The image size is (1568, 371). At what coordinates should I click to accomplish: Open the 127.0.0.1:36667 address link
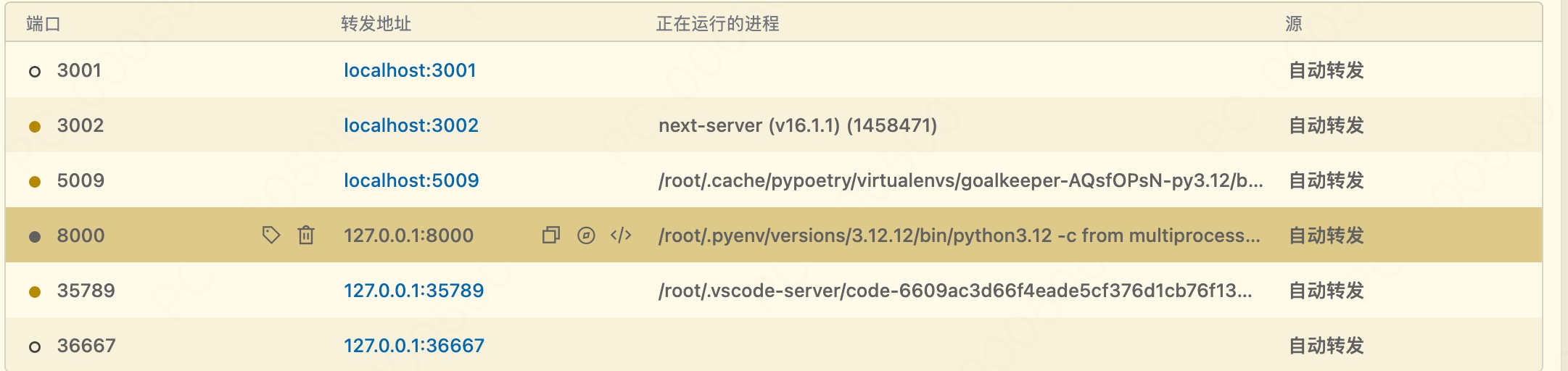[413, 346]
